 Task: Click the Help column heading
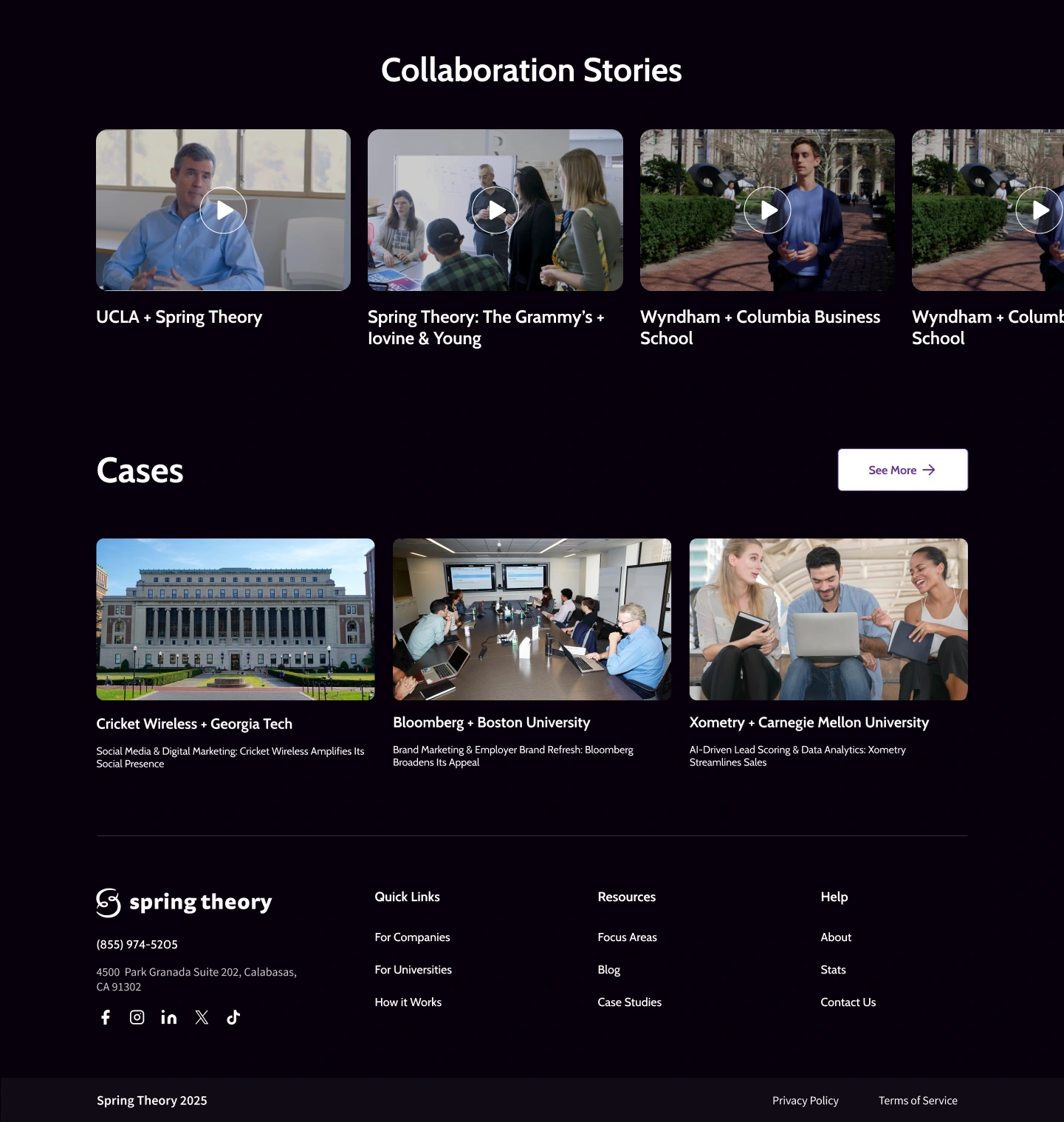[x=834, y=897]
